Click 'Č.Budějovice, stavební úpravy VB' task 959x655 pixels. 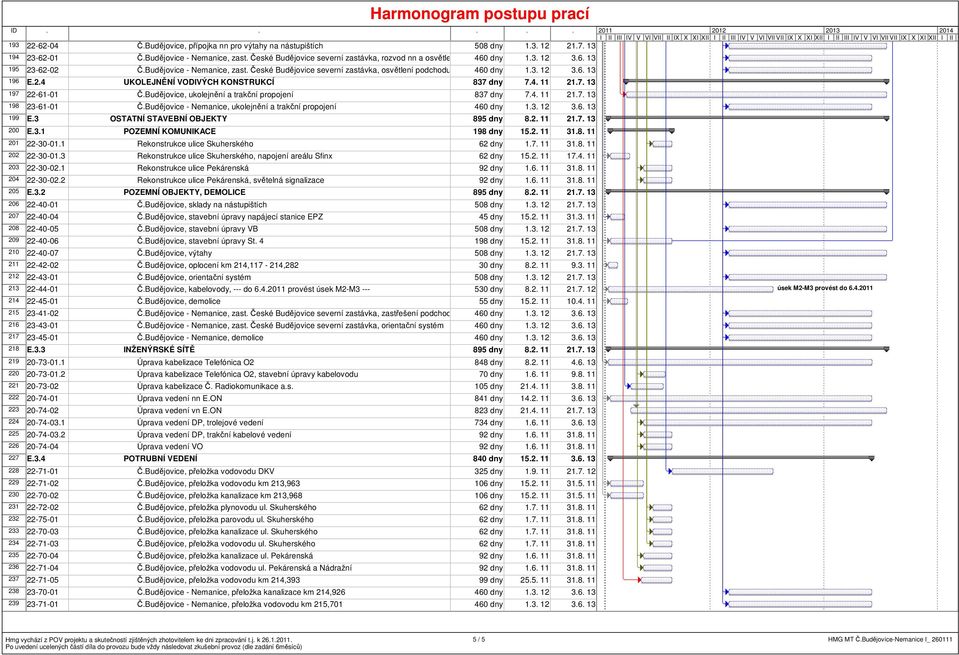click(198, 229)
